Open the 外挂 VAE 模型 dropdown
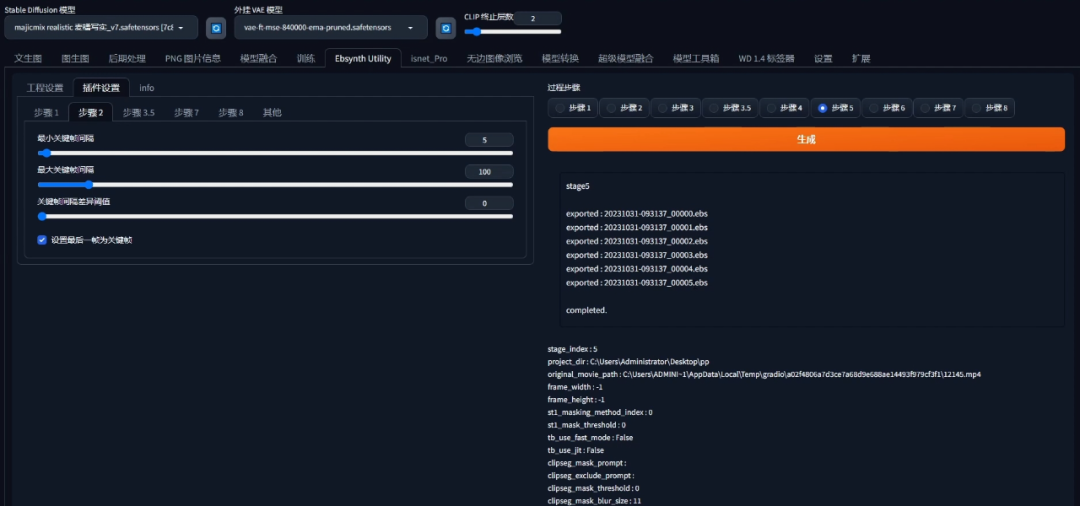This screenshot has width=1080, height=506. (331, 28)
